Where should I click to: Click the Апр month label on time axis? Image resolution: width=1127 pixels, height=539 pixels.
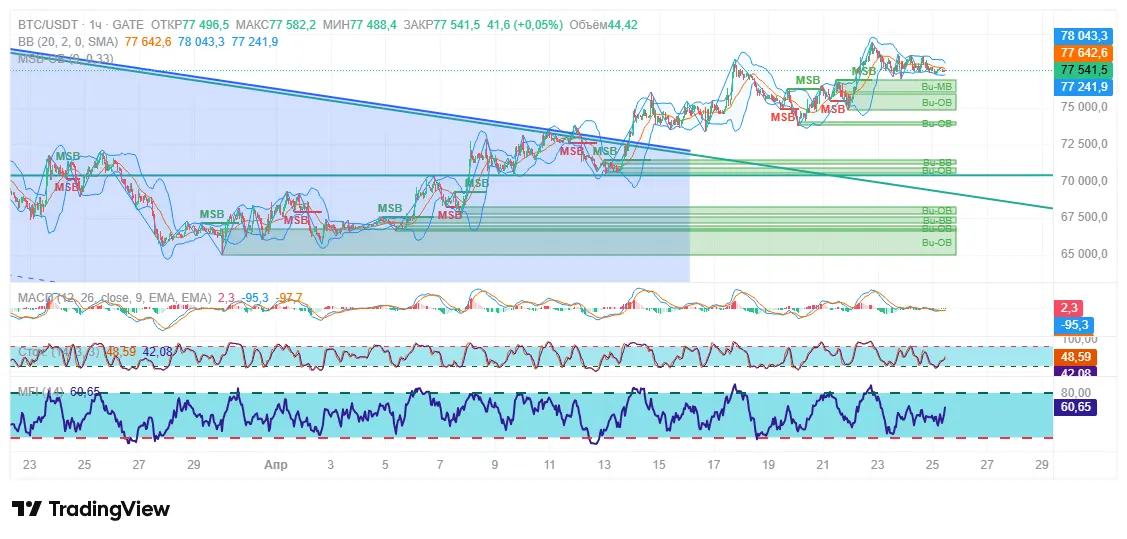276,464
